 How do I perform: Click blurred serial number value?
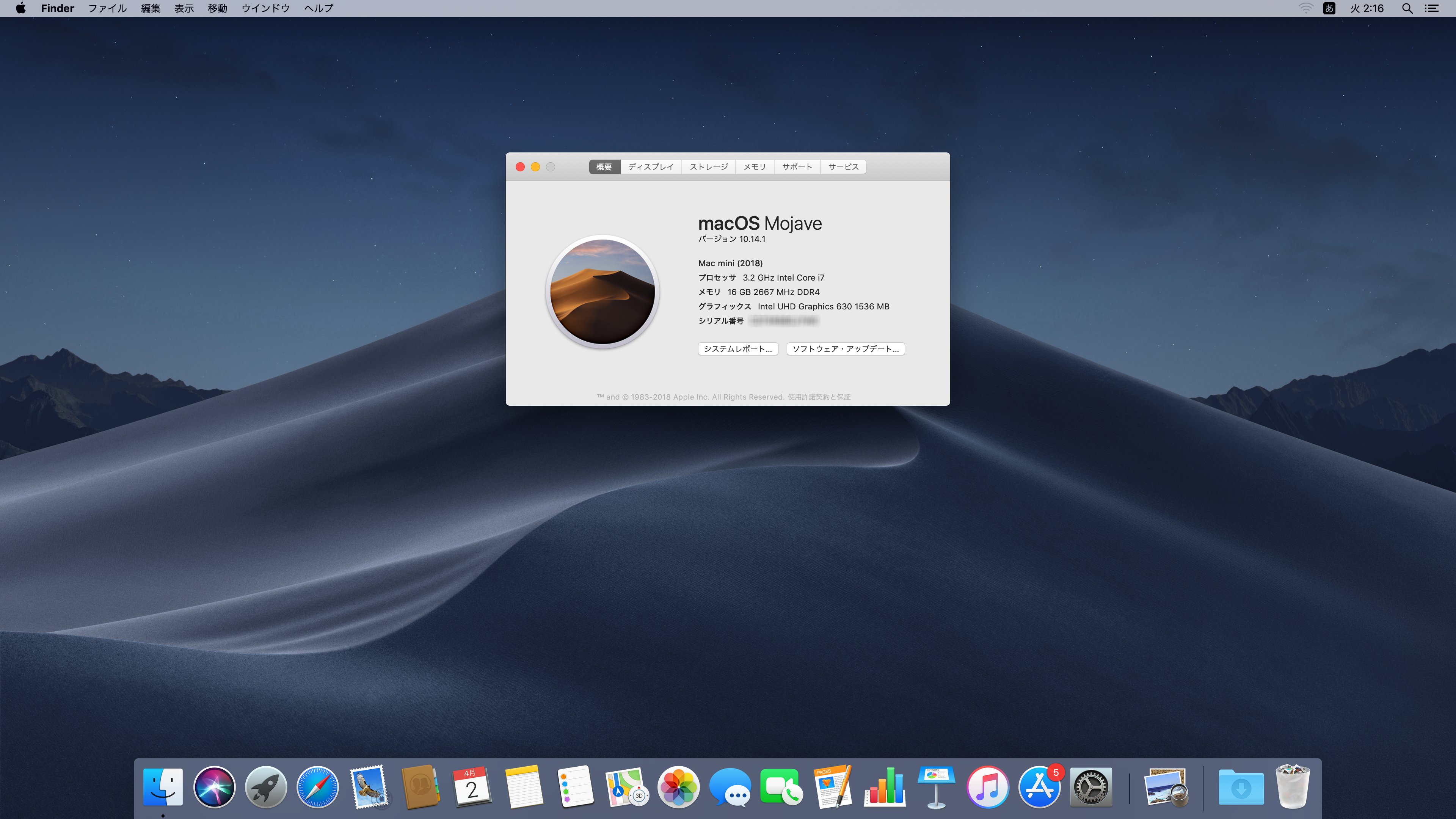click(x=784, y=321)
